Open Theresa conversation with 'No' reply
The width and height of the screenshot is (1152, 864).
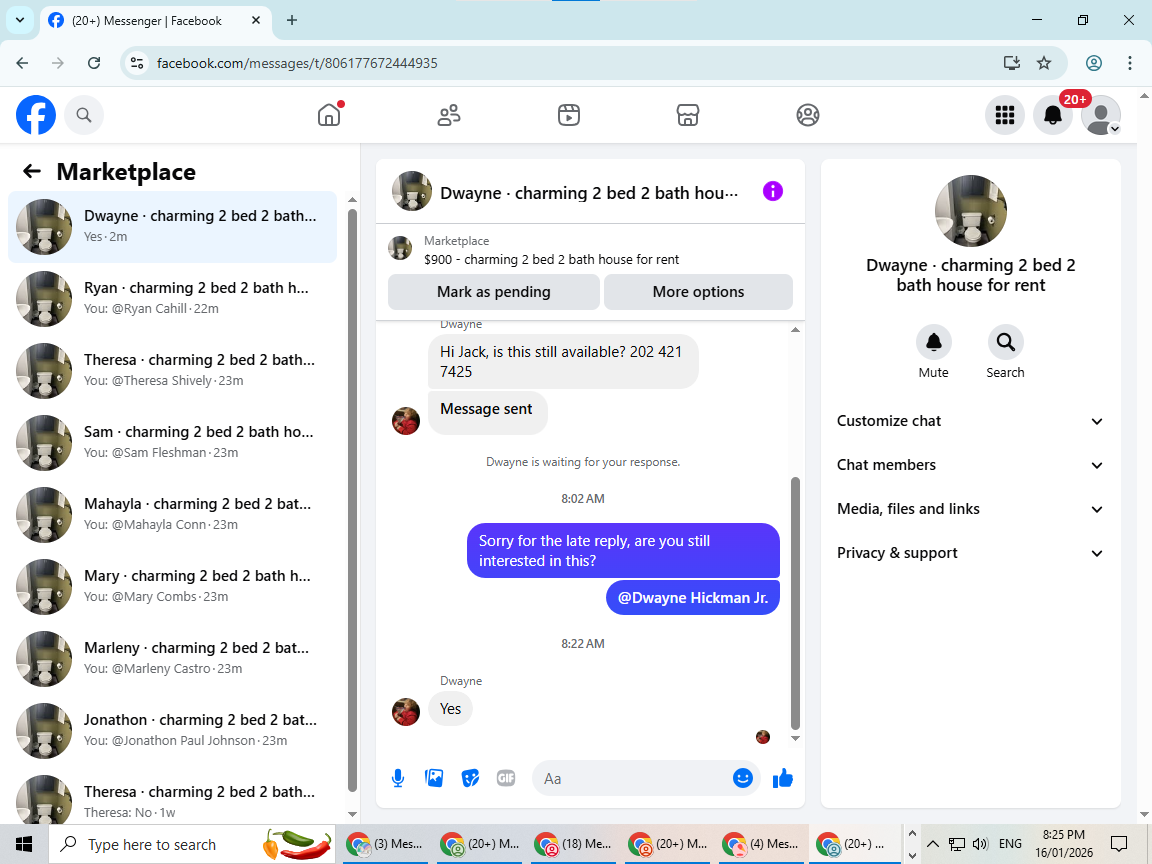[173, 798]
